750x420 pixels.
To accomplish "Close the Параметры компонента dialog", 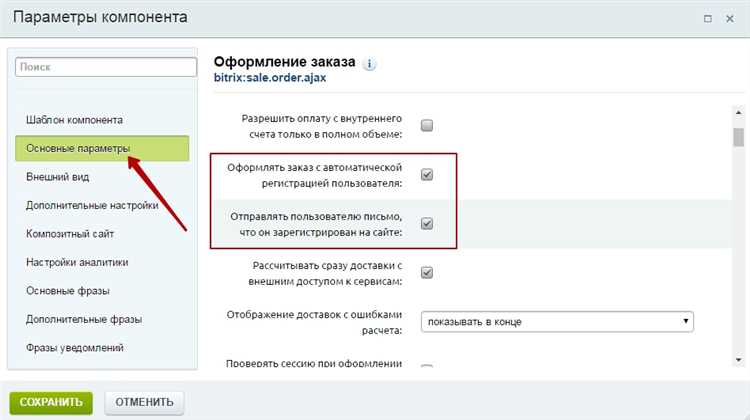I will tap(730, 19).
